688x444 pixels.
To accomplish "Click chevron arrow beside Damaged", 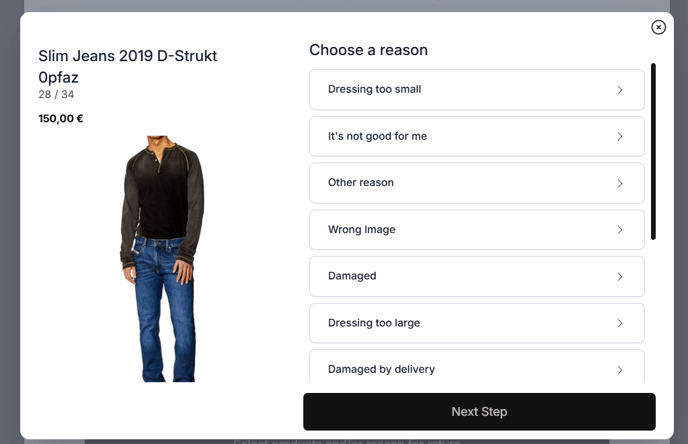I will (620, 277).
